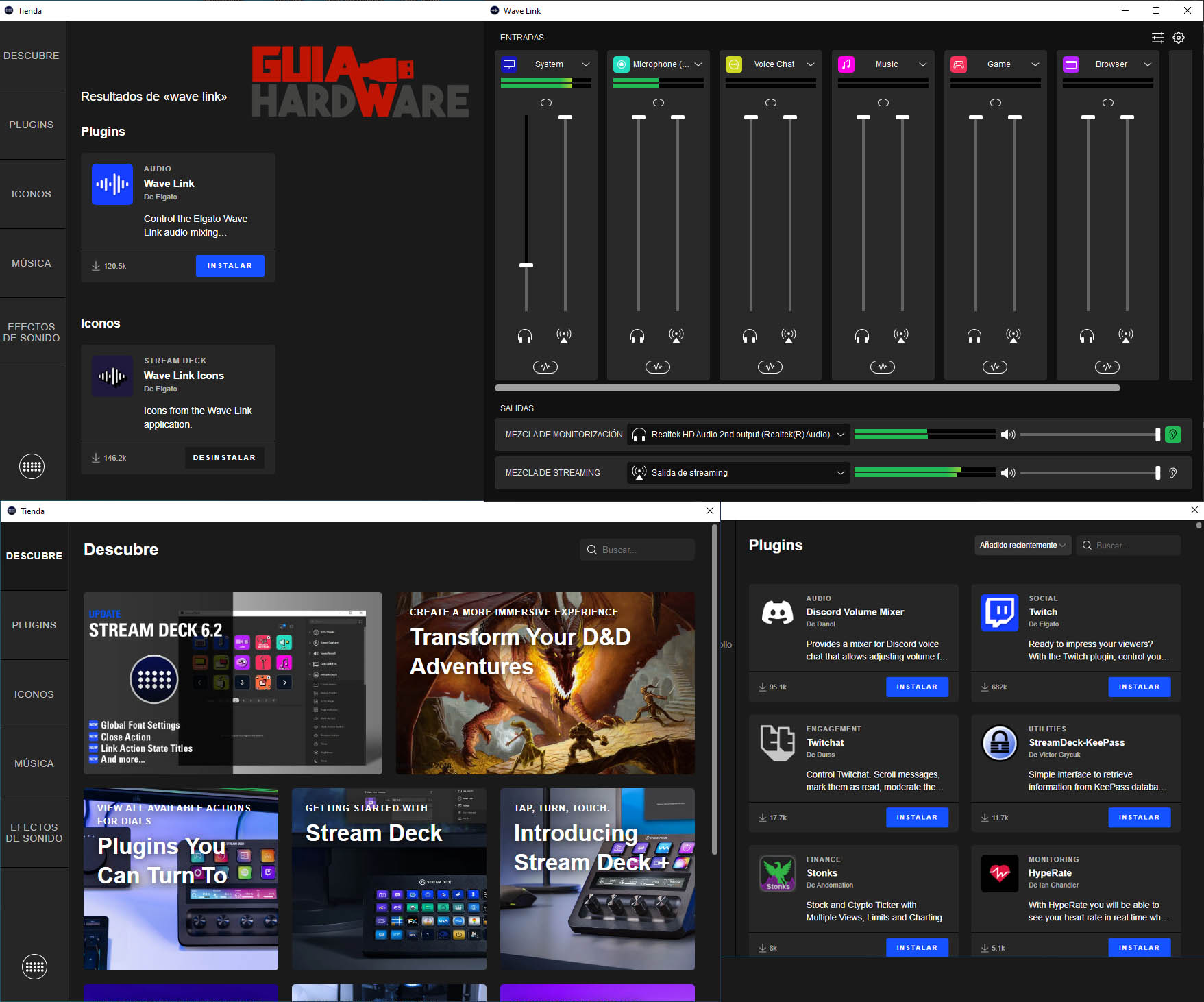Click the Descubre Buscar search field

click(x=637, y=550)
